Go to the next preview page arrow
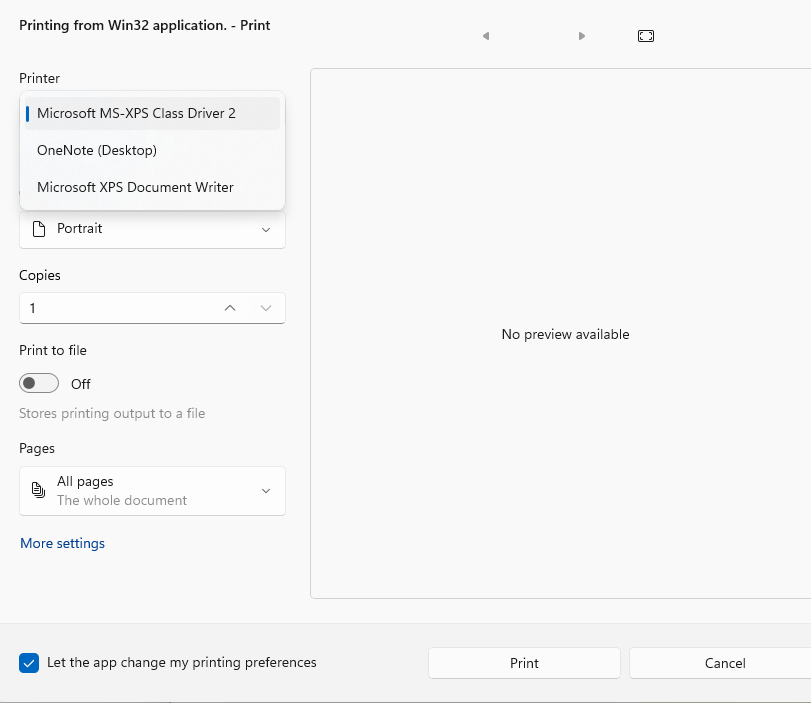Screen dimensions: 811x703 (582, 36)
